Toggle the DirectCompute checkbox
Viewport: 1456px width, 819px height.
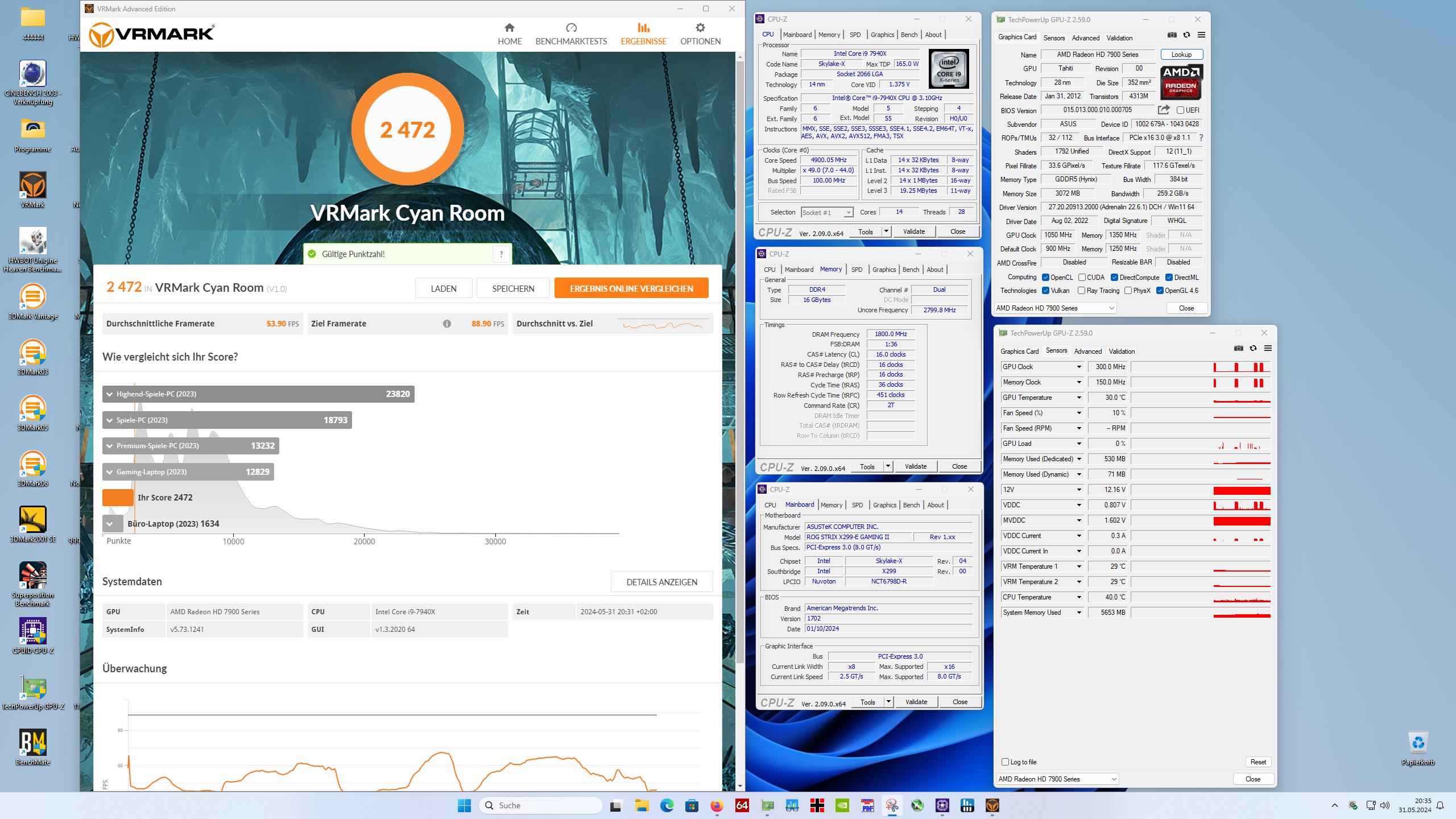(x=1114, y=278)
